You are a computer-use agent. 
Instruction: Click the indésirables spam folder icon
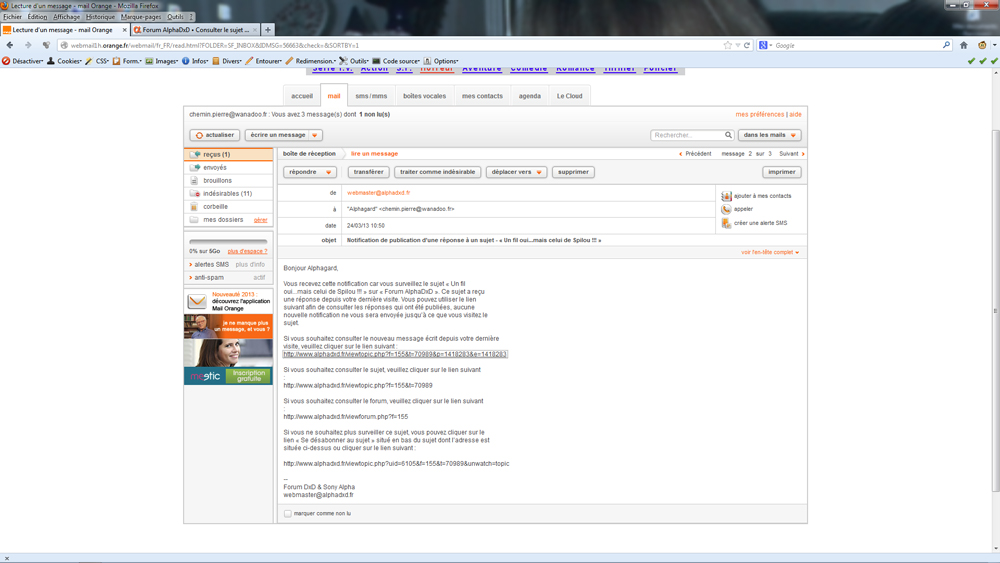coord(195,194)
